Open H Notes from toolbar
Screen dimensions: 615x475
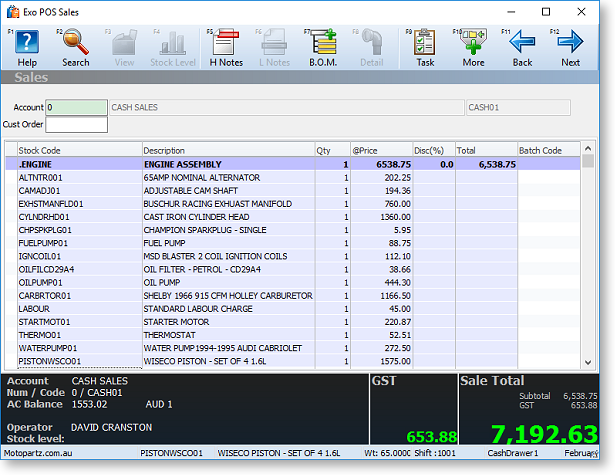pyautogui.click(x=226, y=46)
